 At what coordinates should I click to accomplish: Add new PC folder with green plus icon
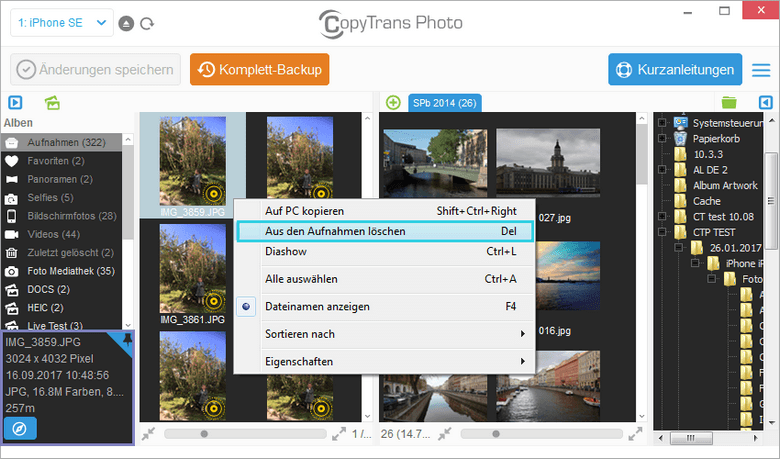coord(393,102)
